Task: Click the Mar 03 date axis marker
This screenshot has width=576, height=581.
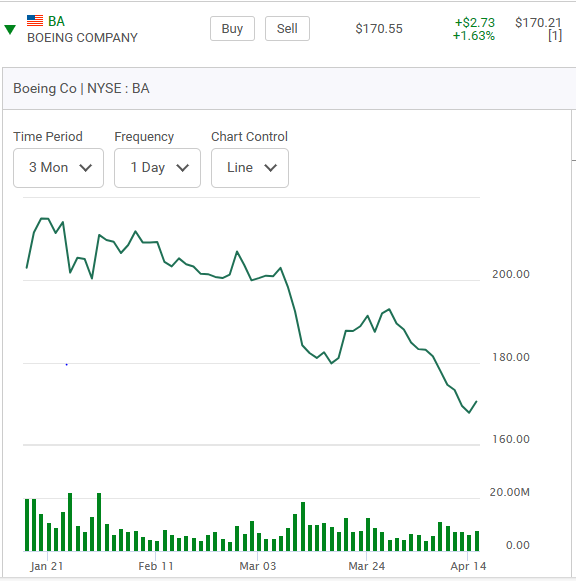Action: click(258, 566)
